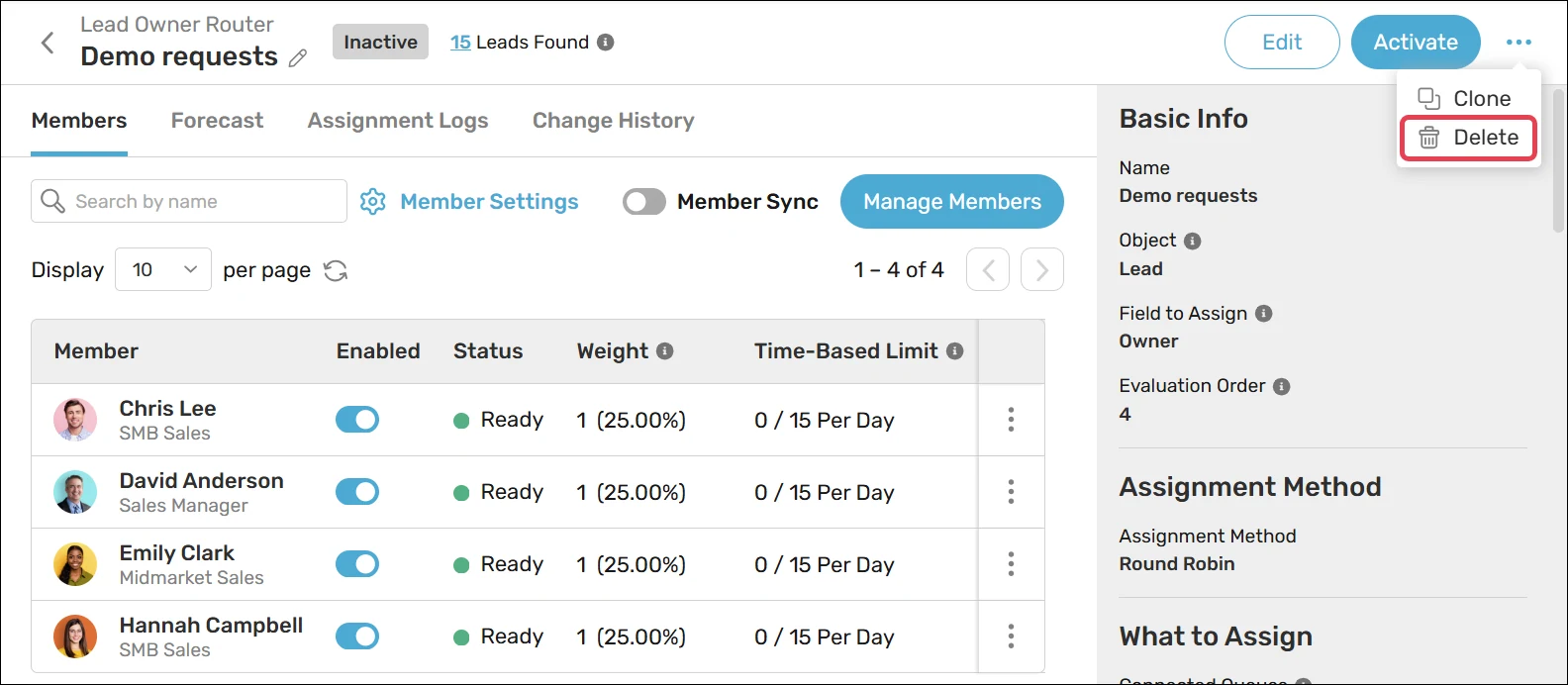The image size is (1568, 685).
Task: Open row actions for Emily Clark
Action: point(1011,564)
